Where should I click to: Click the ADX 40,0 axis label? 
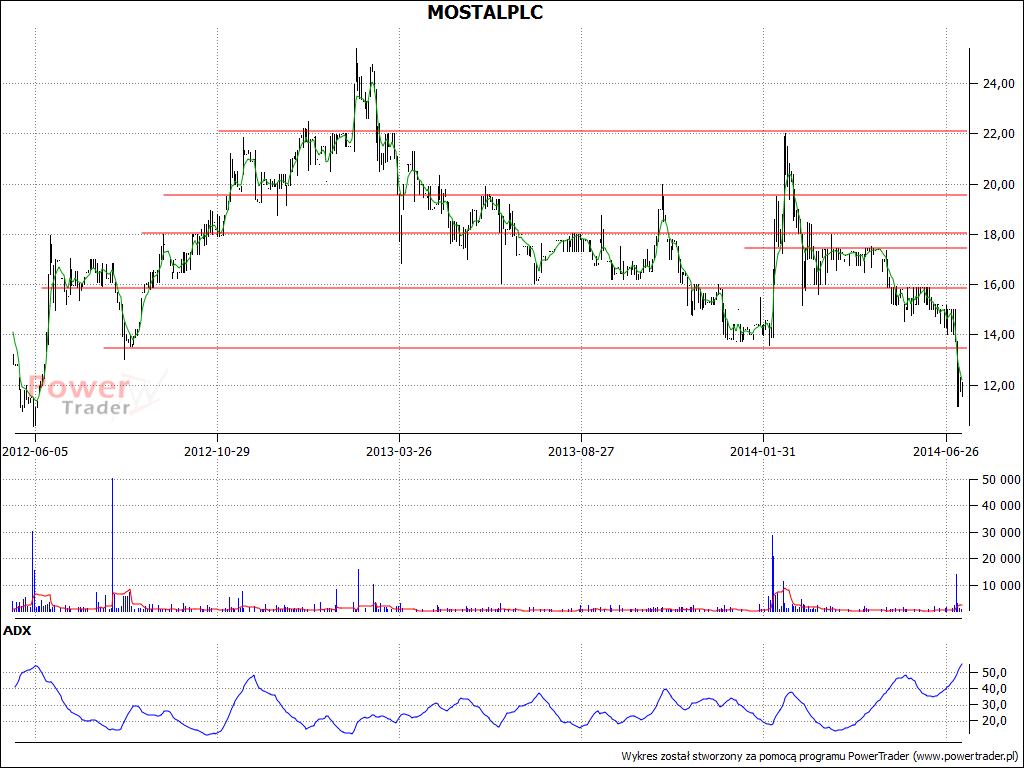pos(995,689)
